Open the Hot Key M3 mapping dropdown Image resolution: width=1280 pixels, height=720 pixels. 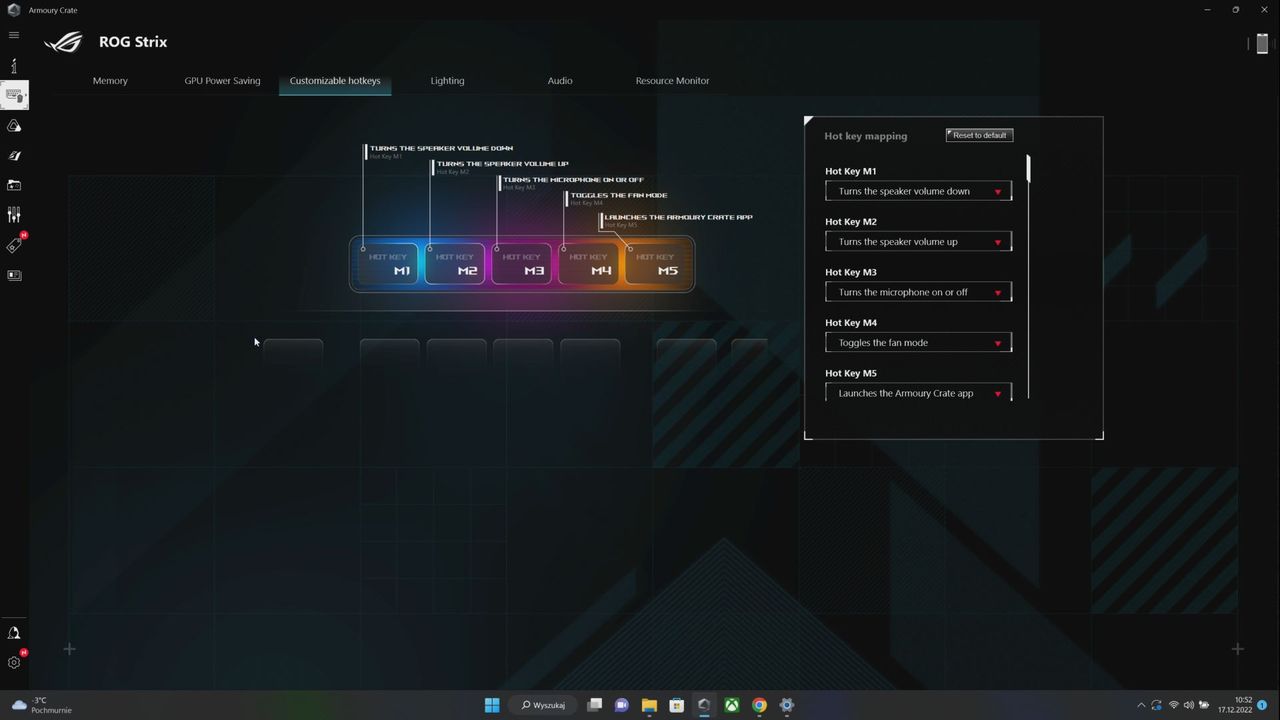(x=918, y=292)
